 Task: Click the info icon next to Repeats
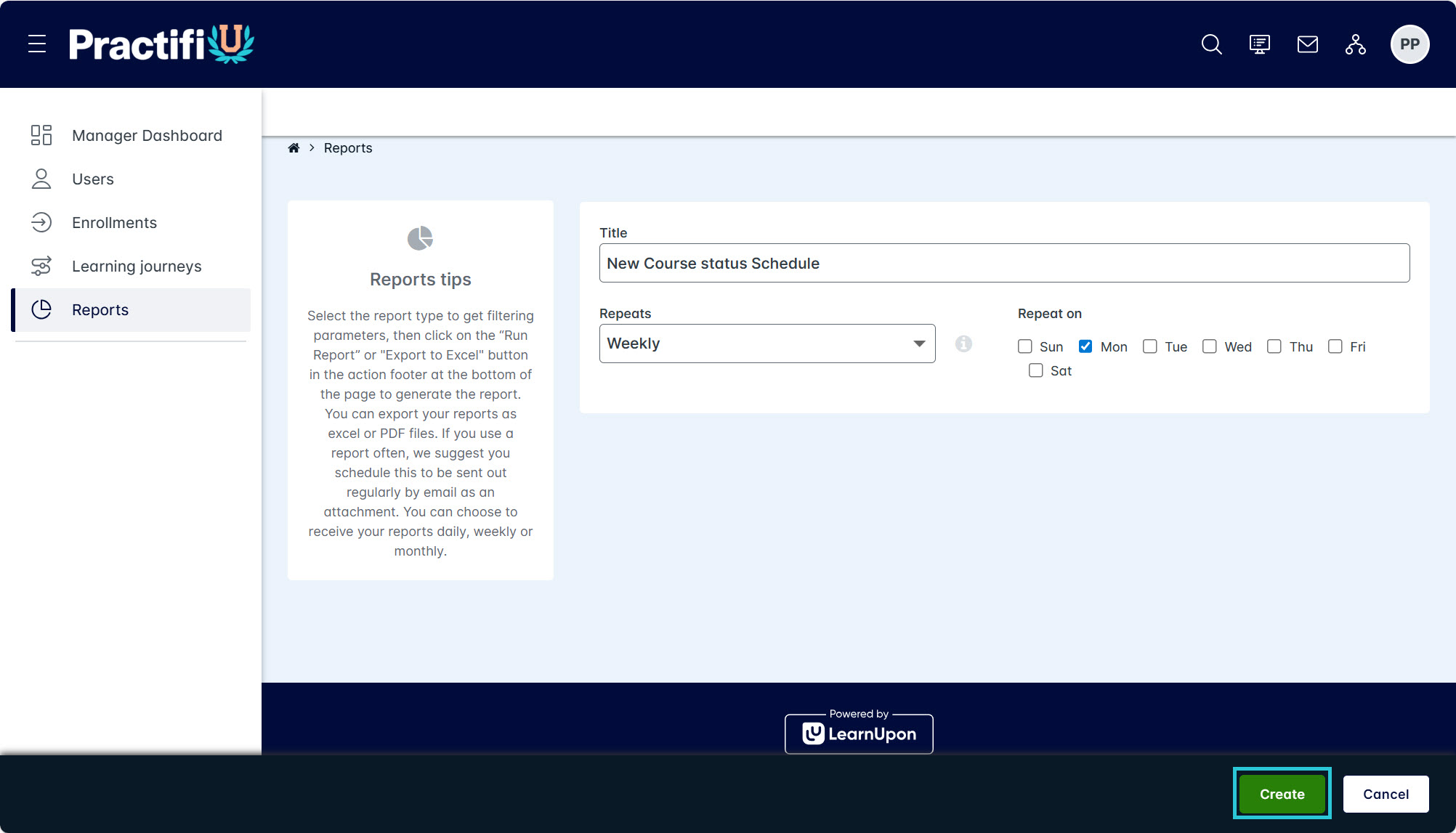coord(963,344)
